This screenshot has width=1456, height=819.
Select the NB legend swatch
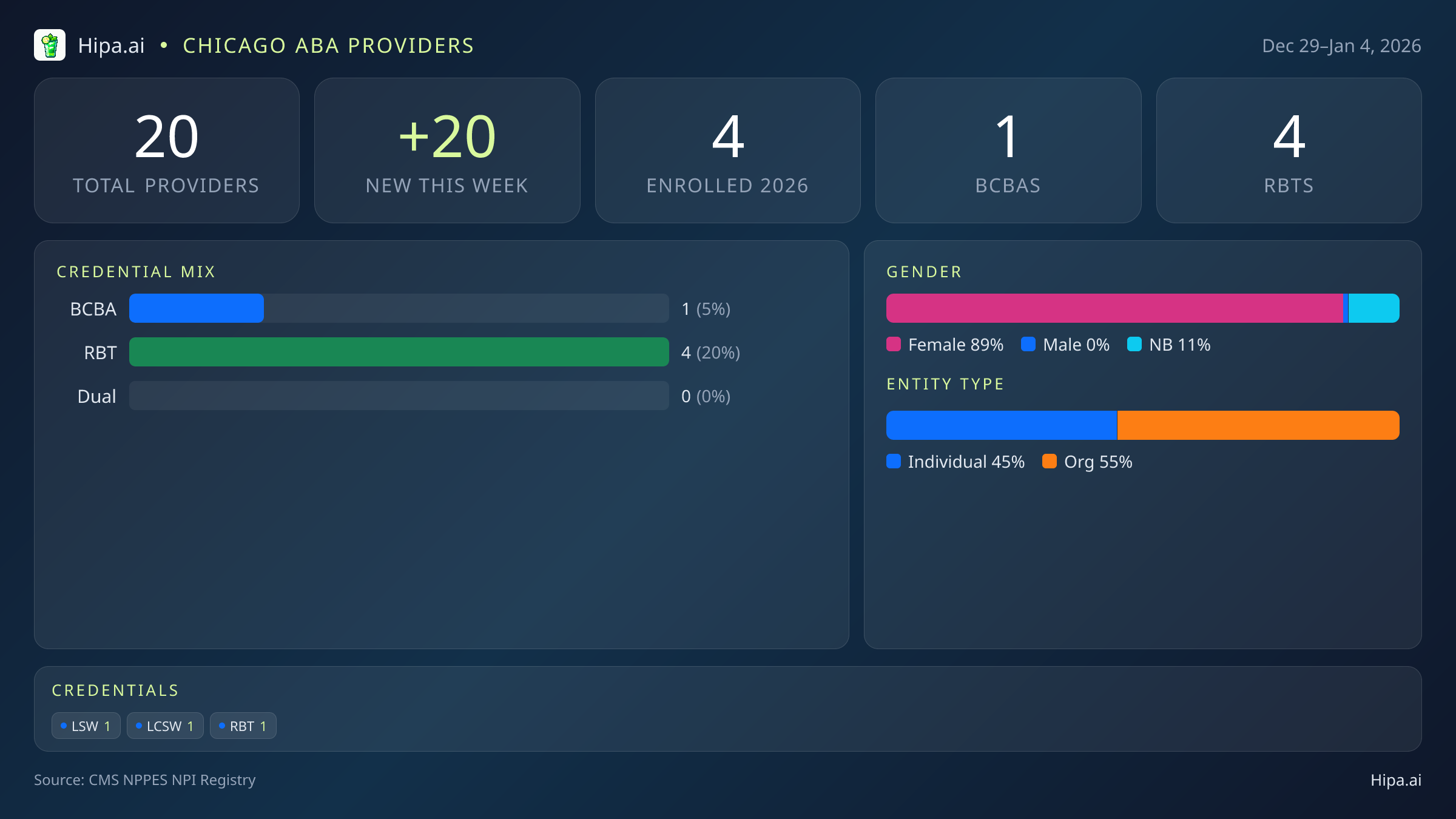1136,345
